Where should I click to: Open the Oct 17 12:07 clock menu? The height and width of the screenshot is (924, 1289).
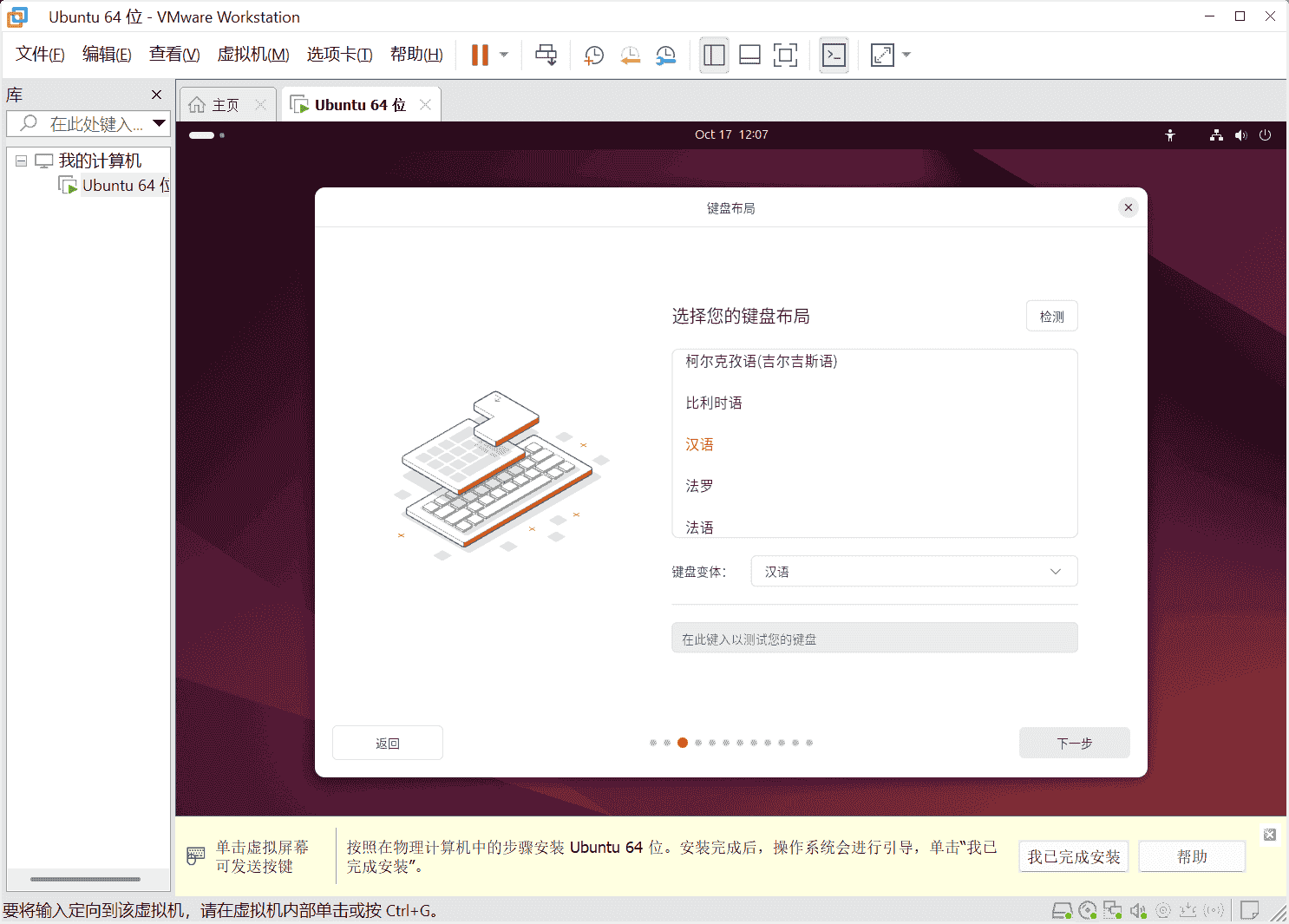pos(731,134)
